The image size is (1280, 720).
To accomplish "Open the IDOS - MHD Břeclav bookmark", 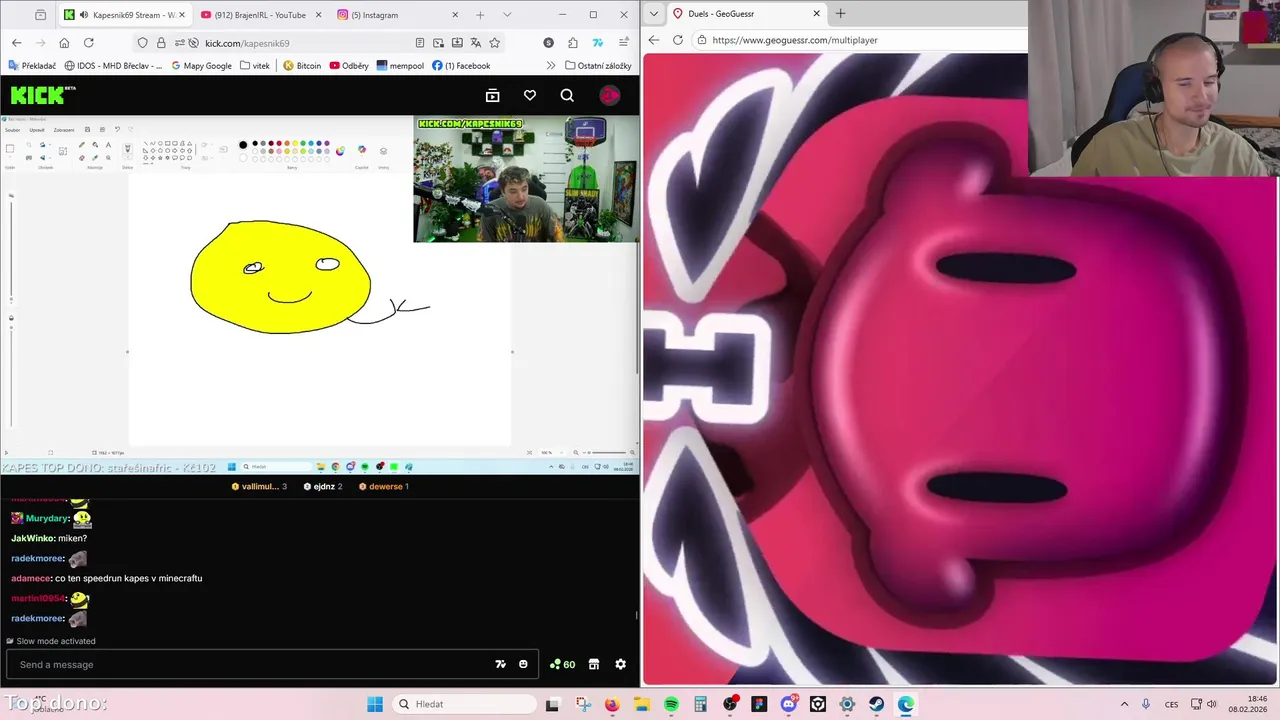I will pyautogui.click(x=113, y=66).
